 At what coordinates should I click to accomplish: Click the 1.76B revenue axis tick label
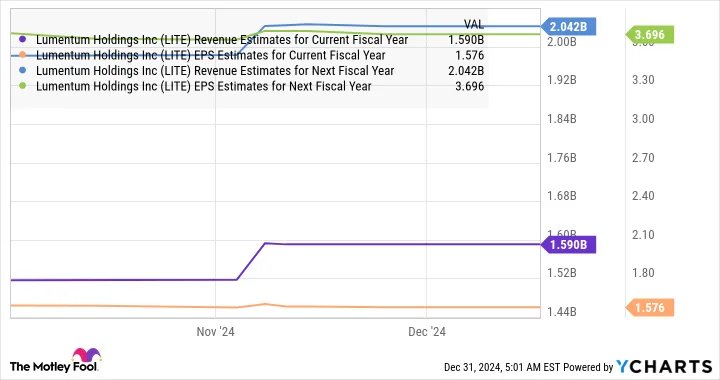[x=562, y=158]
